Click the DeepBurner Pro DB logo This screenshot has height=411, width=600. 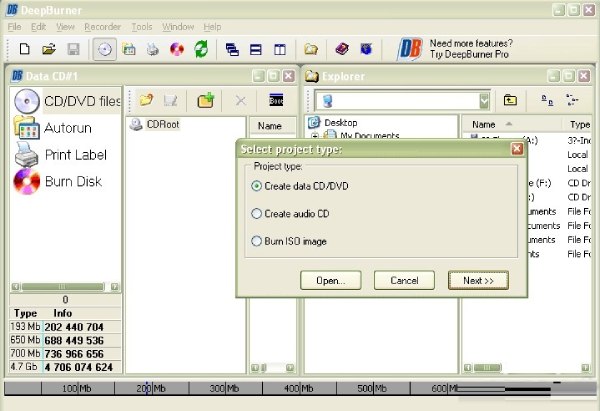[410, 49]
